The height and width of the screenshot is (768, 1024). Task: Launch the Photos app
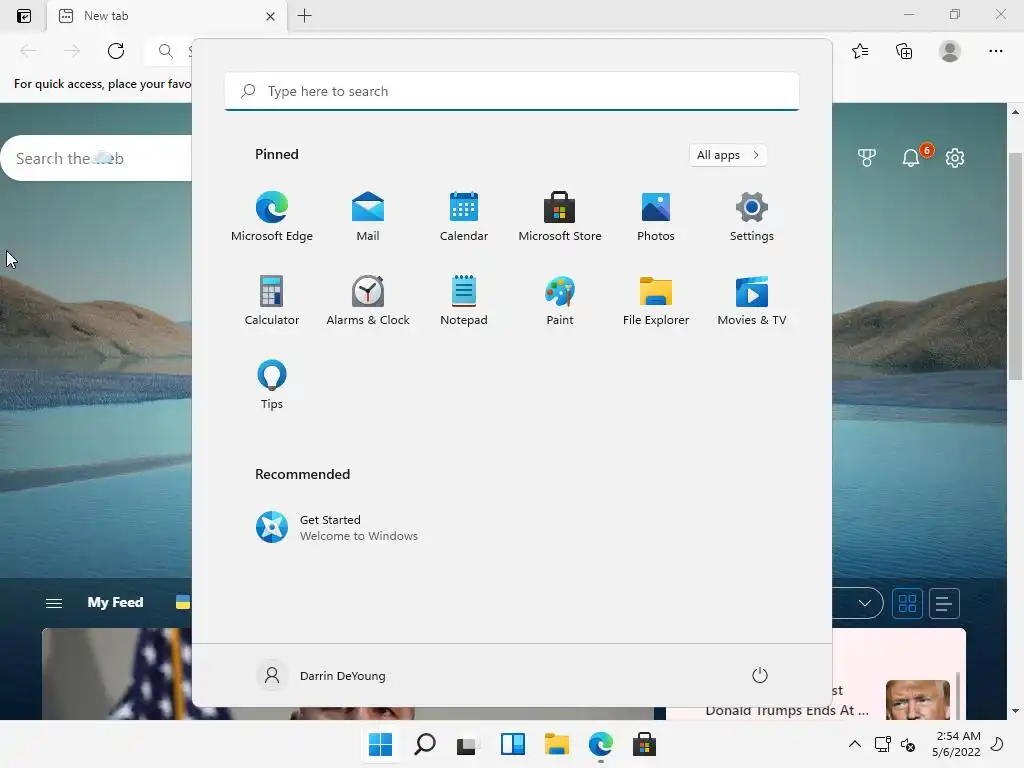click(656, 217)
